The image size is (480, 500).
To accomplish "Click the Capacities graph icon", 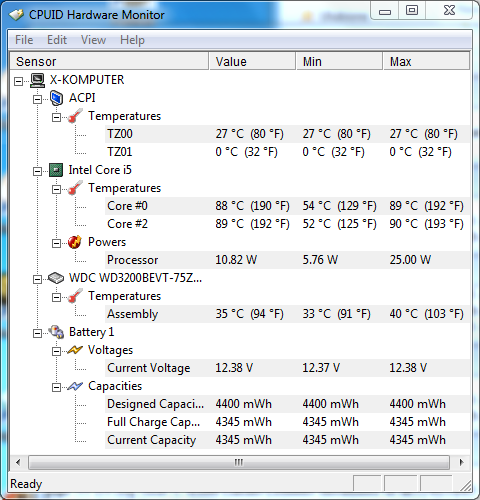I will (75, 386).
